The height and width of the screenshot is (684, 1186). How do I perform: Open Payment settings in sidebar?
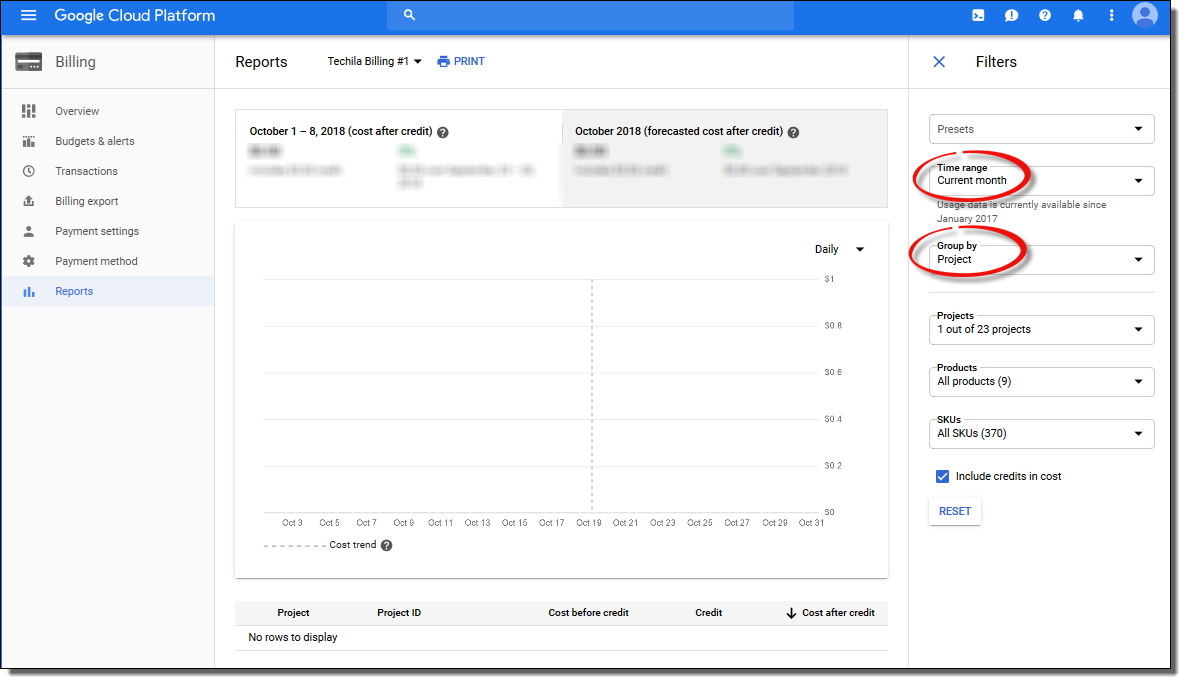pos(97,231)
